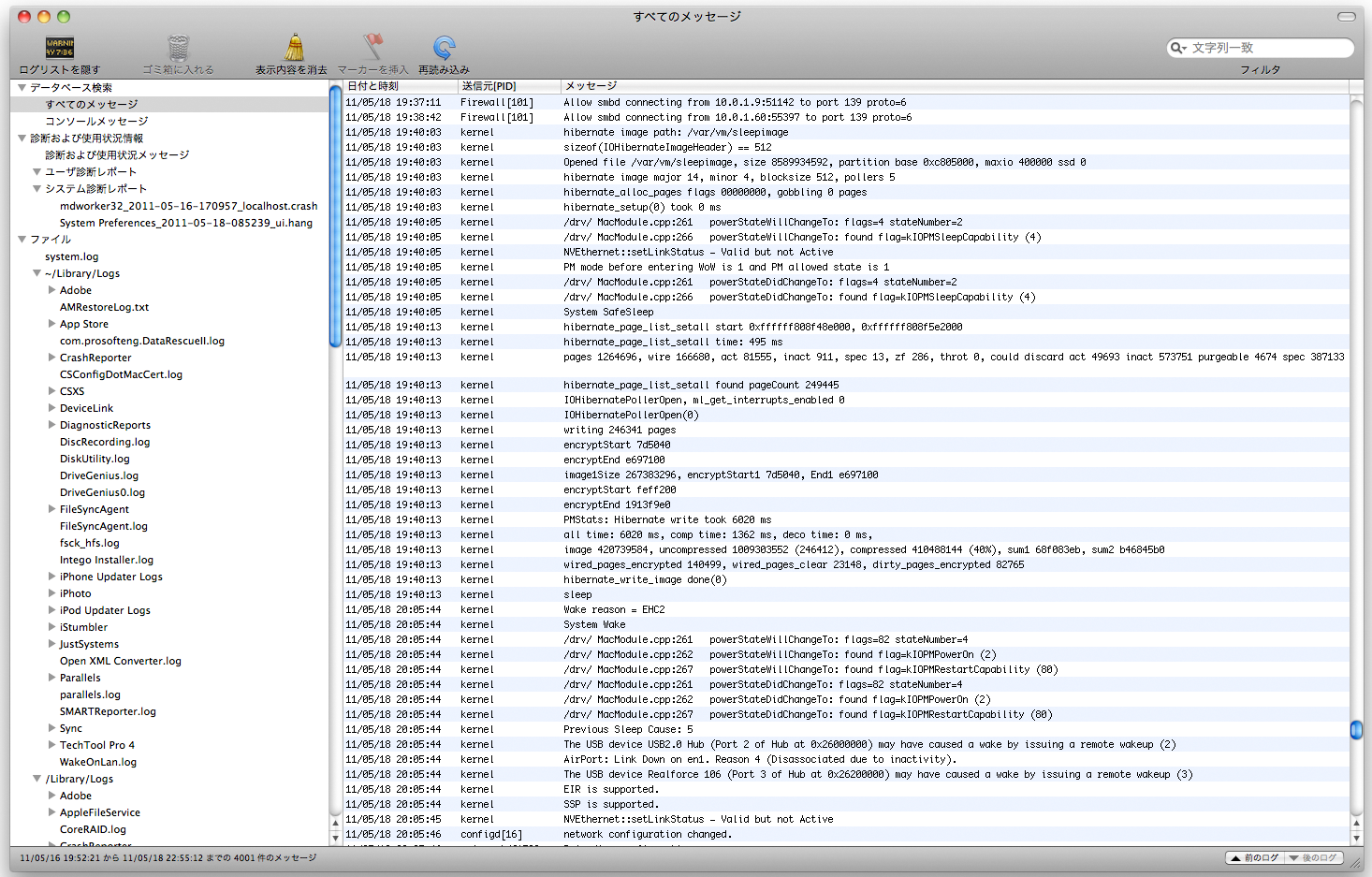This screenshot has width=1372, height=877.
Task: Click the toolbar pill button at top-right
Action: tap(1346, 17)
